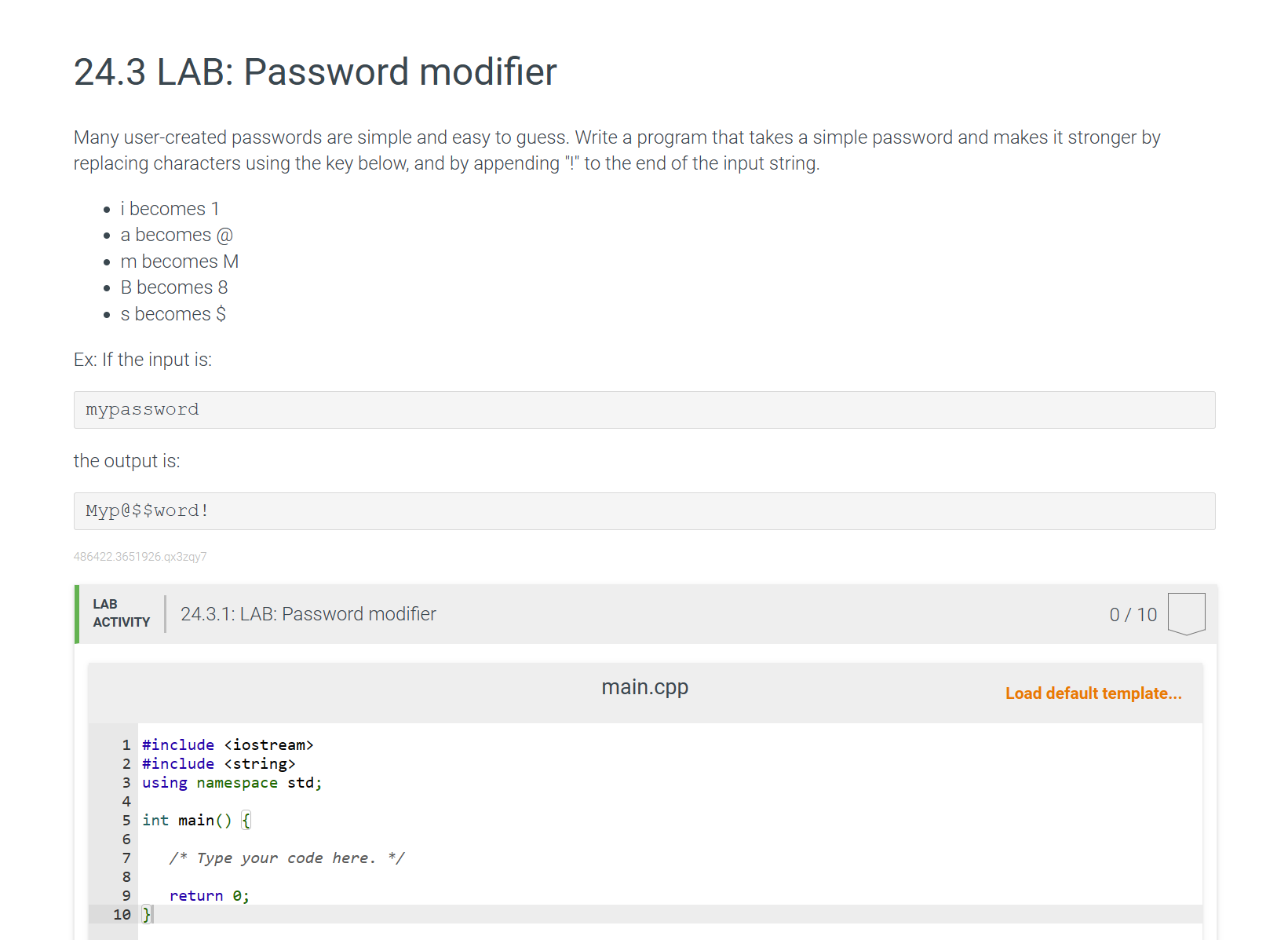The height and width of the screenshot is (940, 1288).
Task: Click line 7 comment Type your code here
Action: [287, 858]
